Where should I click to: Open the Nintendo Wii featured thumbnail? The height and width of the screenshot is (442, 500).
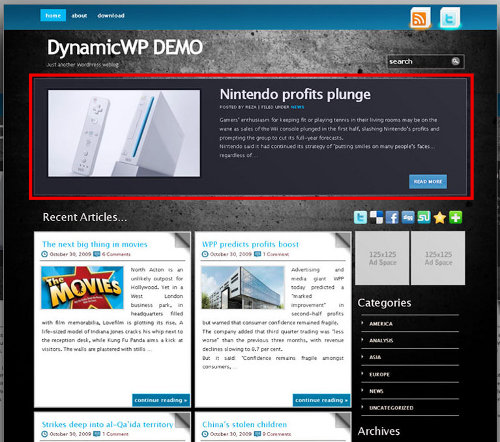tap(124, 133)
